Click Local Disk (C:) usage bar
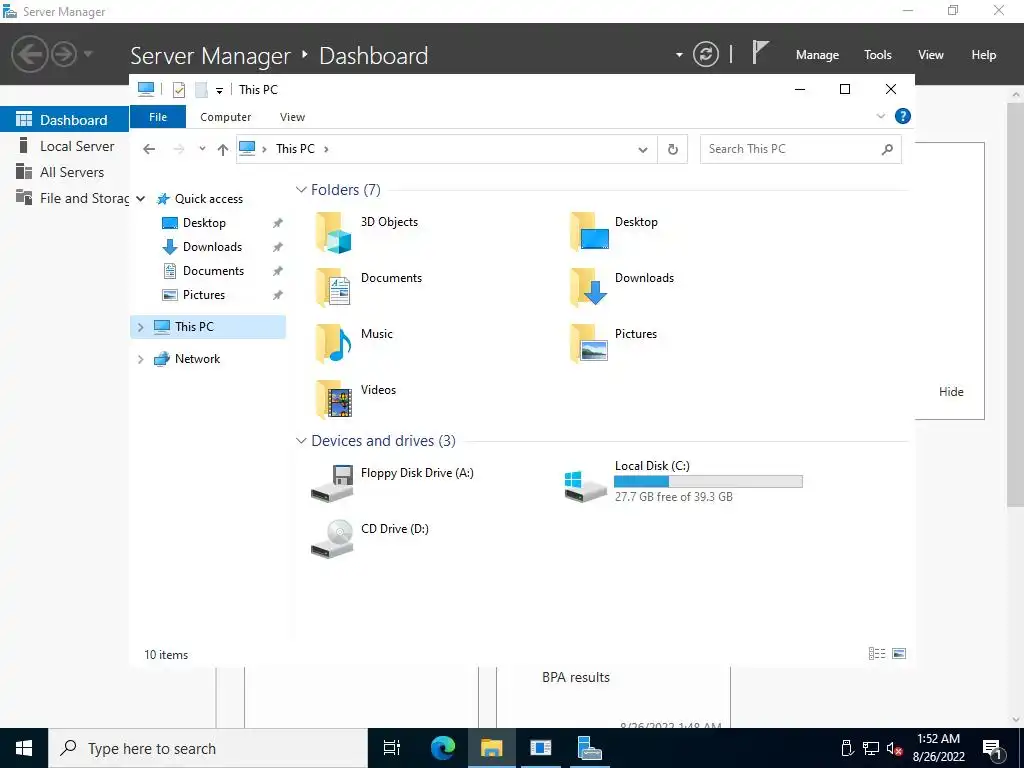The image size is (1024, 768). (708, 482)
